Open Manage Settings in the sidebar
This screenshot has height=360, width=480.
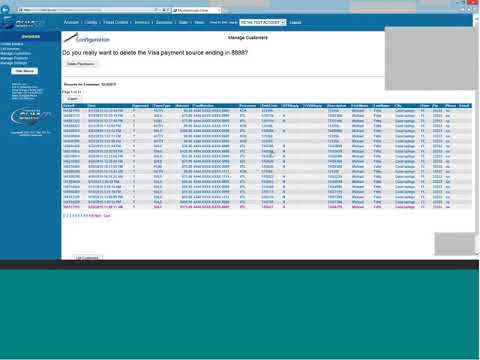[14, 63]
